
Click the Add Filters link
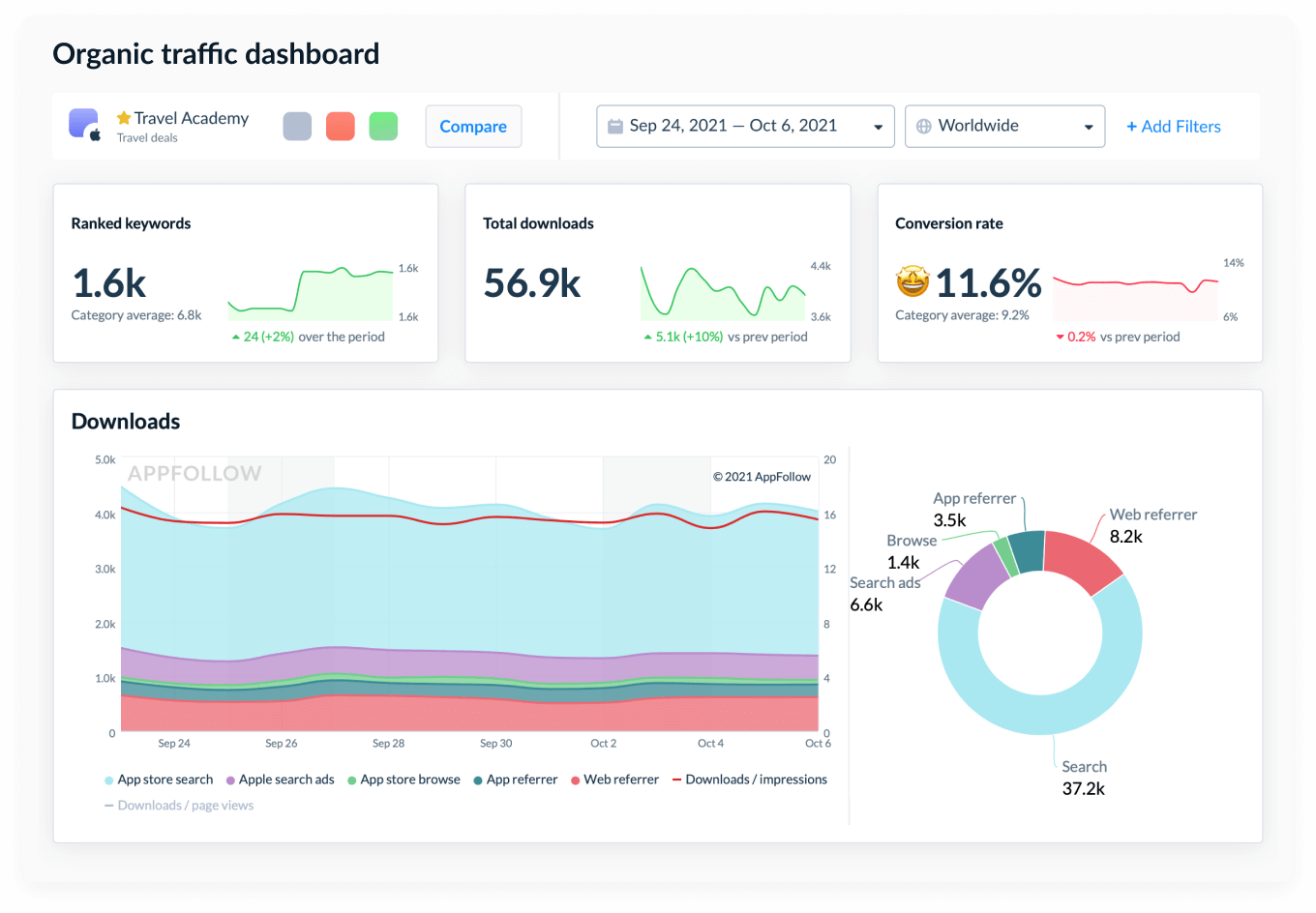click(x=1174, y=127)
